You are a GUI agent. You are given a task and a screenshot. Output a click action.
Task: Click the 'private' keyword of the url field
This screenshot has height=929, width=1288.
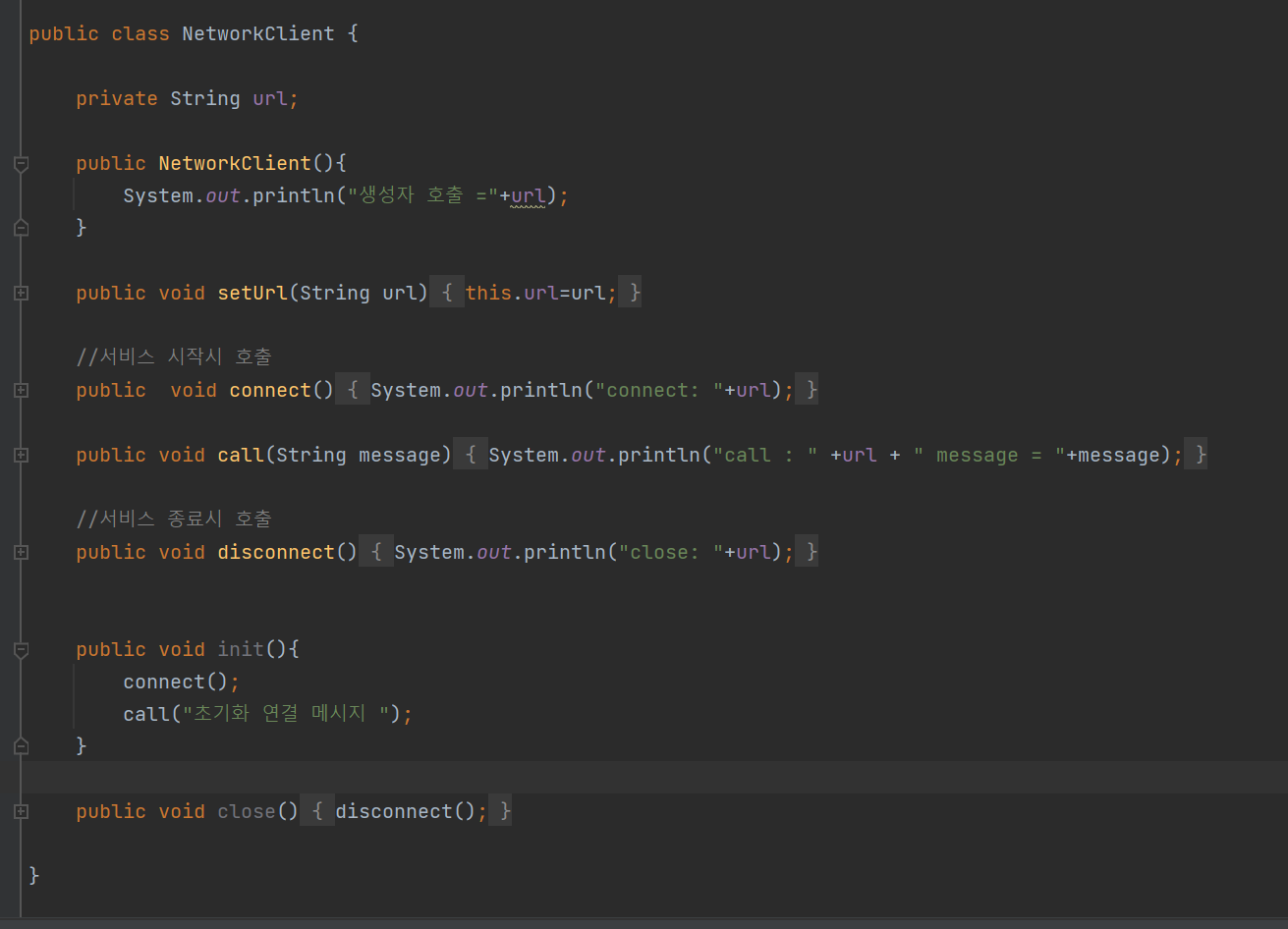point(117,98)
